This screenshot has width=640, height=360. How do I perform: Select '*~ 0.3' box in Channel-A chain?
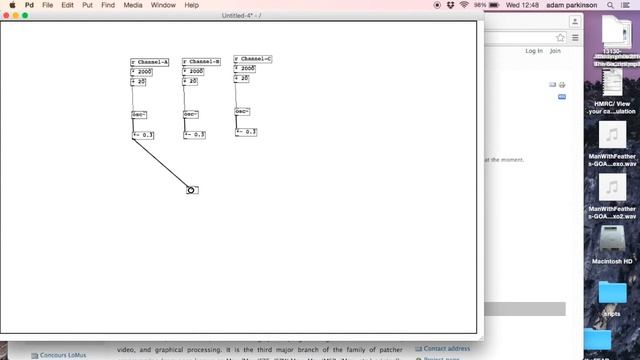(x=143, y=135)
